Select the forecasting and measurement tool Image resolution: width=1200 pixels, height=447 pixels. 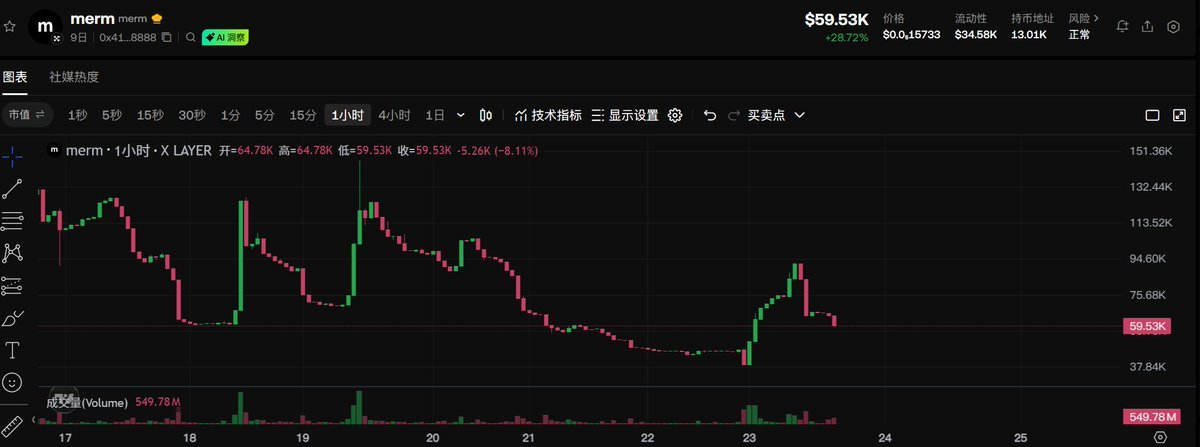[x=12, y=286]
